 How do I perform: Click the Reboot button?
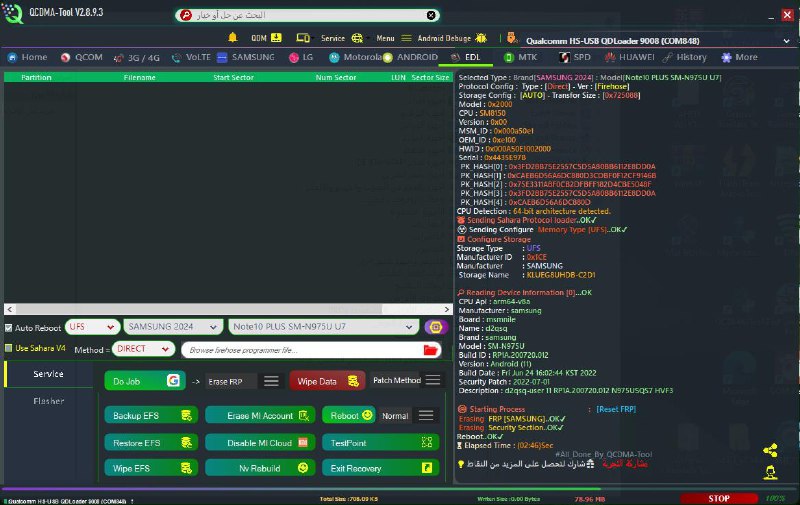coord(349,415)
